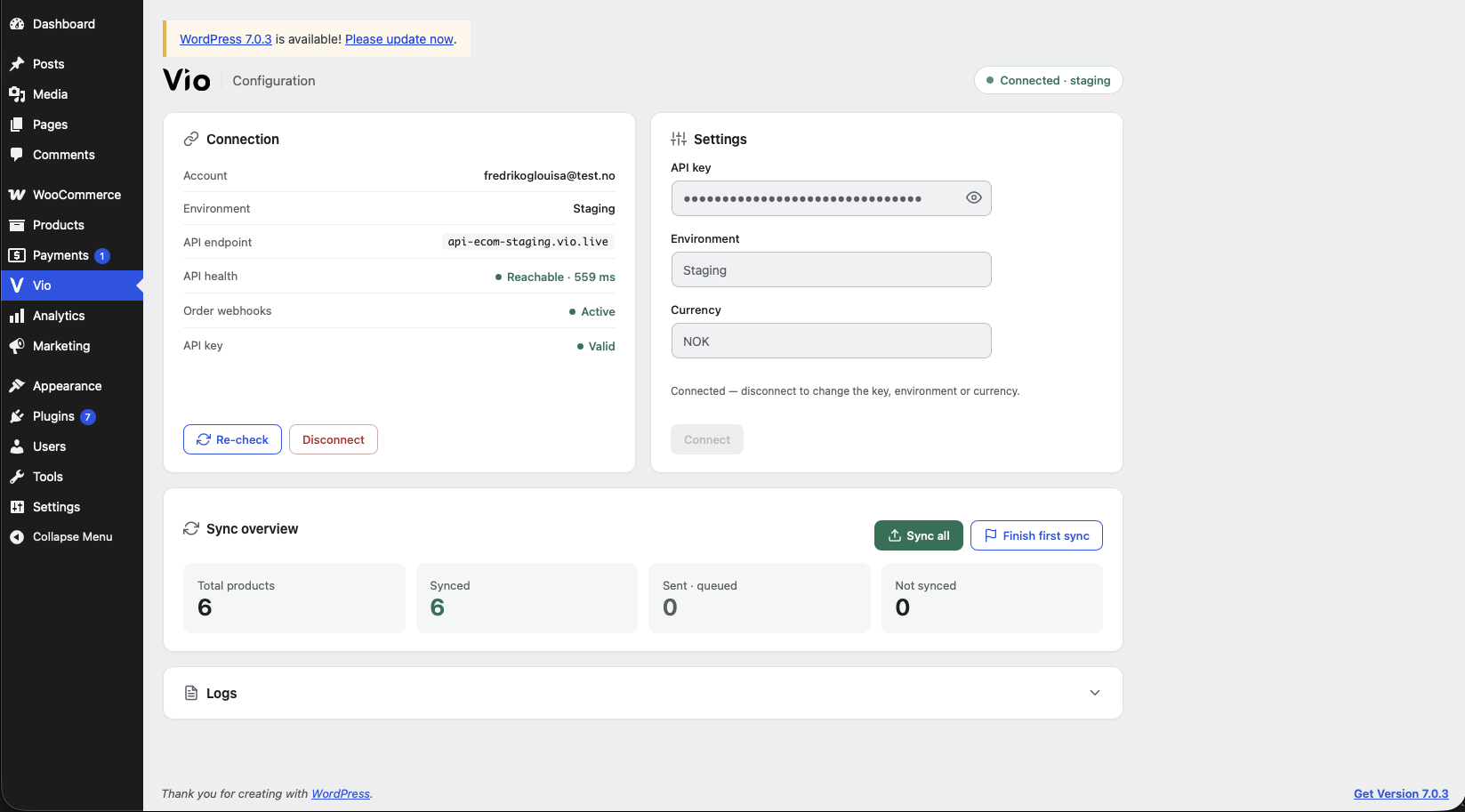Screen dimensions: 1465x812
Task: Click the WordPress footer link
Action: point(341,793)
